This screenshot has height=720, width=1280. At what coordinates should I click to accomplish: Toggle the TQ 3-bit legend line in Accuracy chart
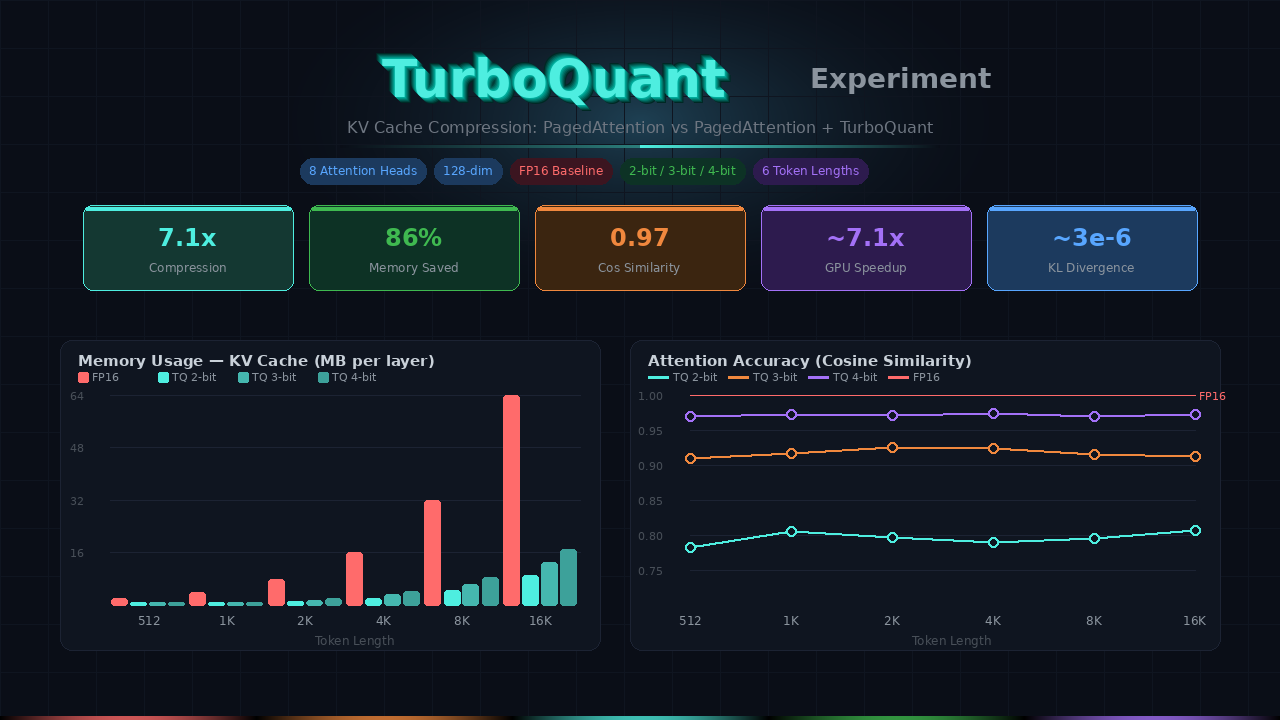(739, 377)
